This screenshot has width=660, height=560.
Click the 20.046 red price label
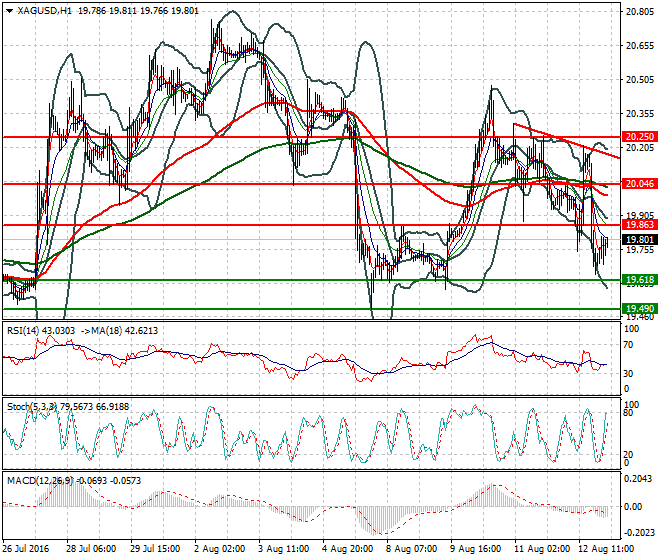(x=638, y=184)
